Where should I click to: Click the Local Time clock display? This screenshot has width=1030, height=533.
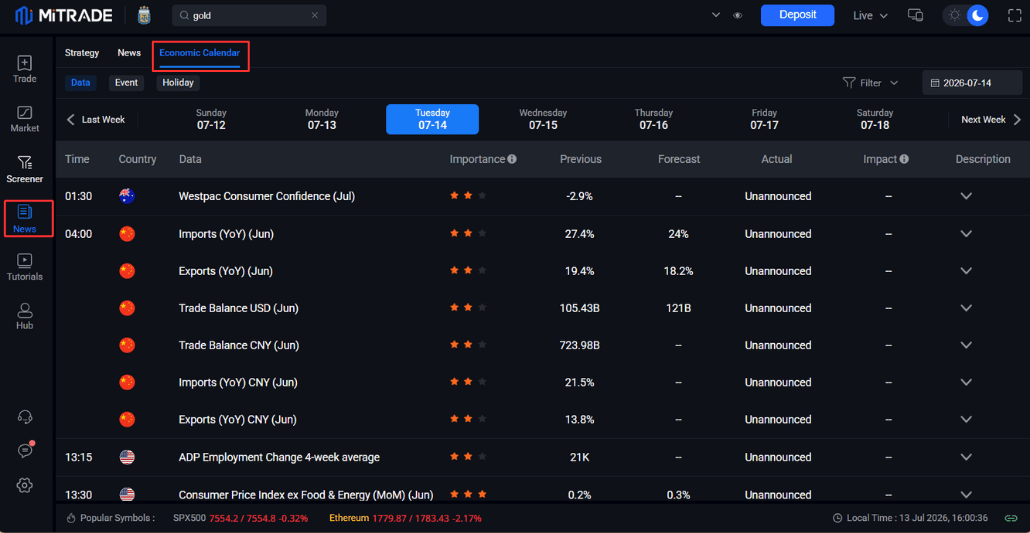coord(910,518)
